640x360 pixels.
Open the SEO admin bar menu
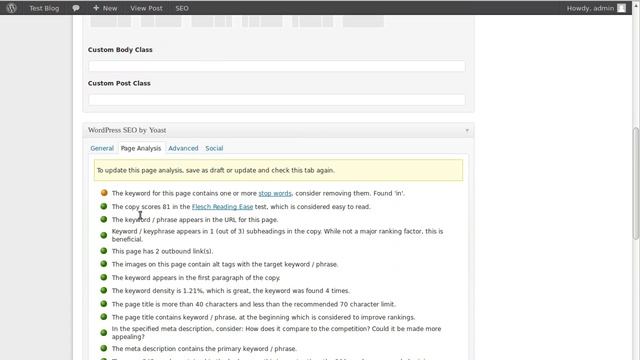(x=182, y=8)
